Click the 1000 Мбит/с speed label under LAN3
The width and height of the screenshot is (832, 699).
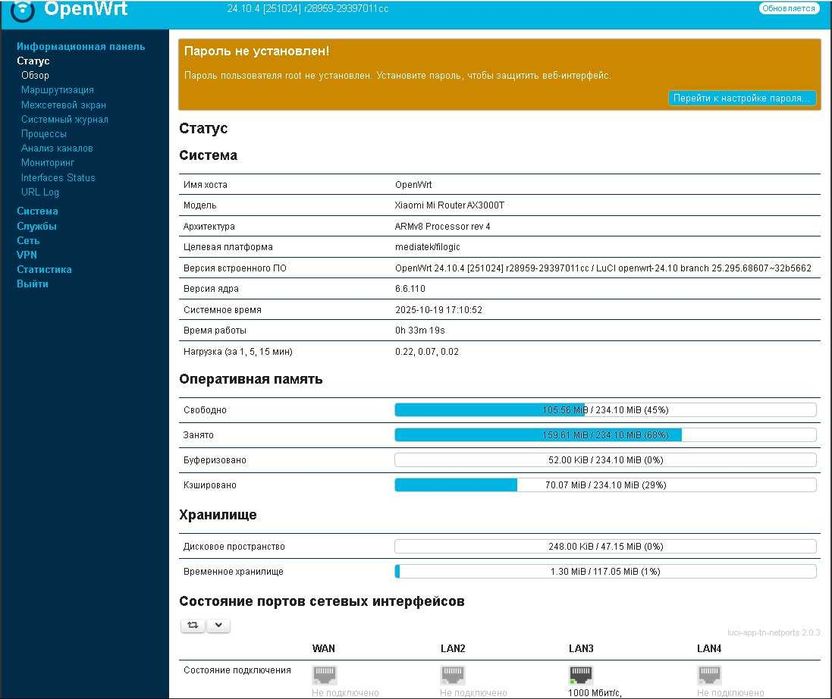(x=595, y=693)
